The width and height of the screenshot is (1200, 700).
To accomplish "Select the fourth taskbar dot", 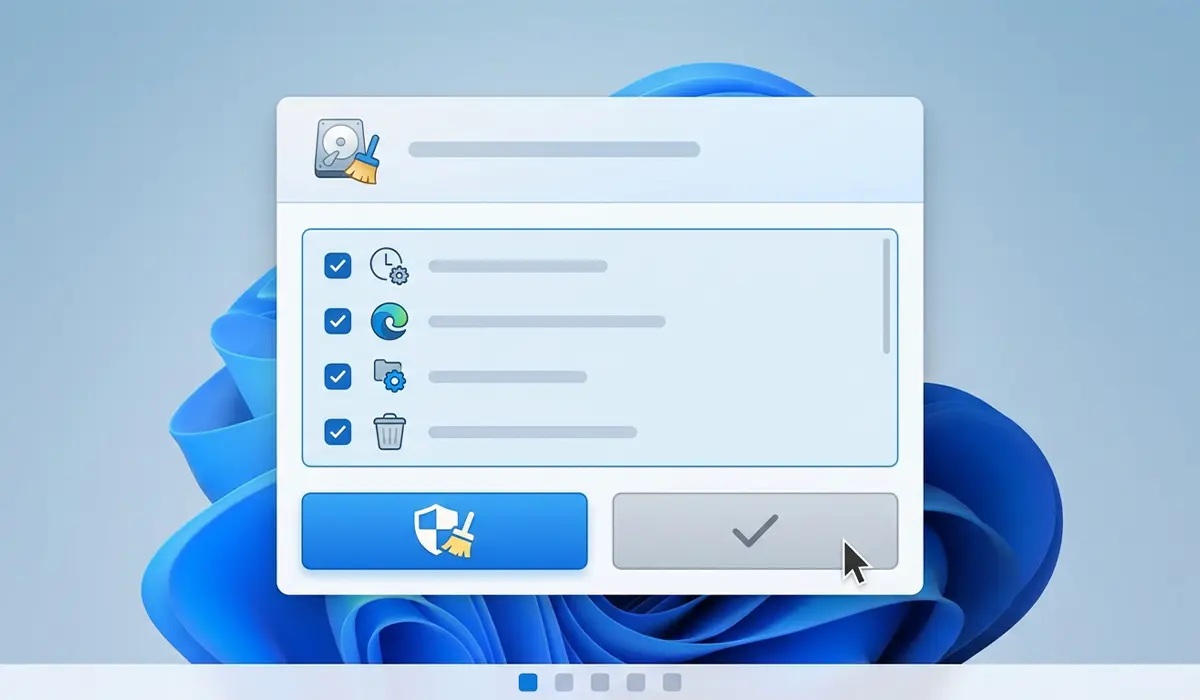I will tap(636, 682).
